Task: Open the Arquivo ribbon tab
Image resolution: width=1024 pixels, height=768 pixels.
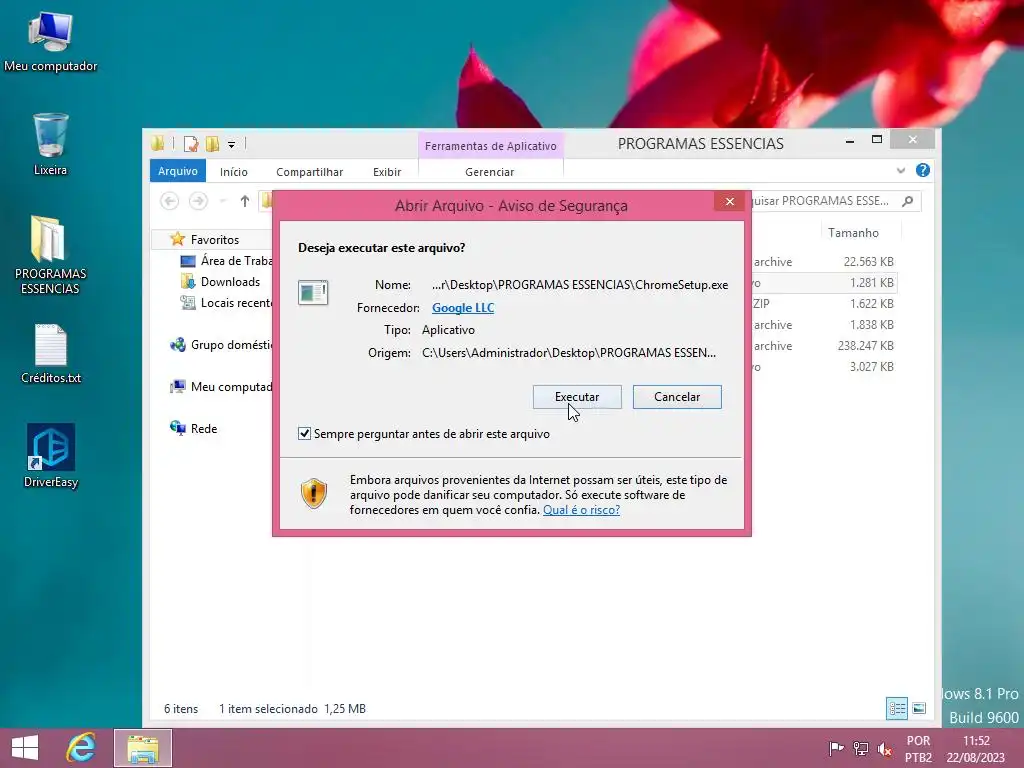Action: [x=178, y=171]
